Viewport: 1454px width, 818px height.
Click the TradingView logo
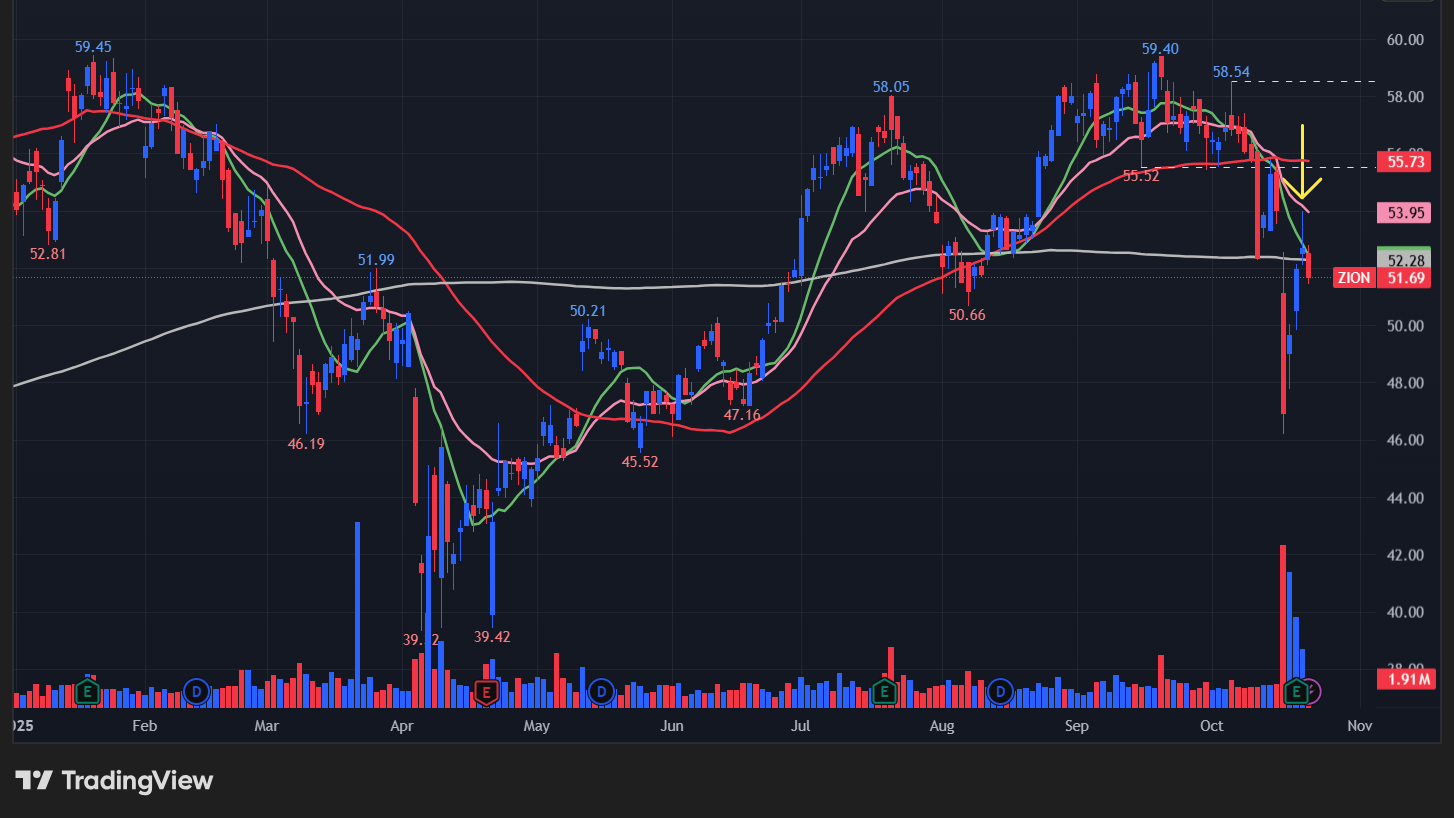(x=114, y=780)
